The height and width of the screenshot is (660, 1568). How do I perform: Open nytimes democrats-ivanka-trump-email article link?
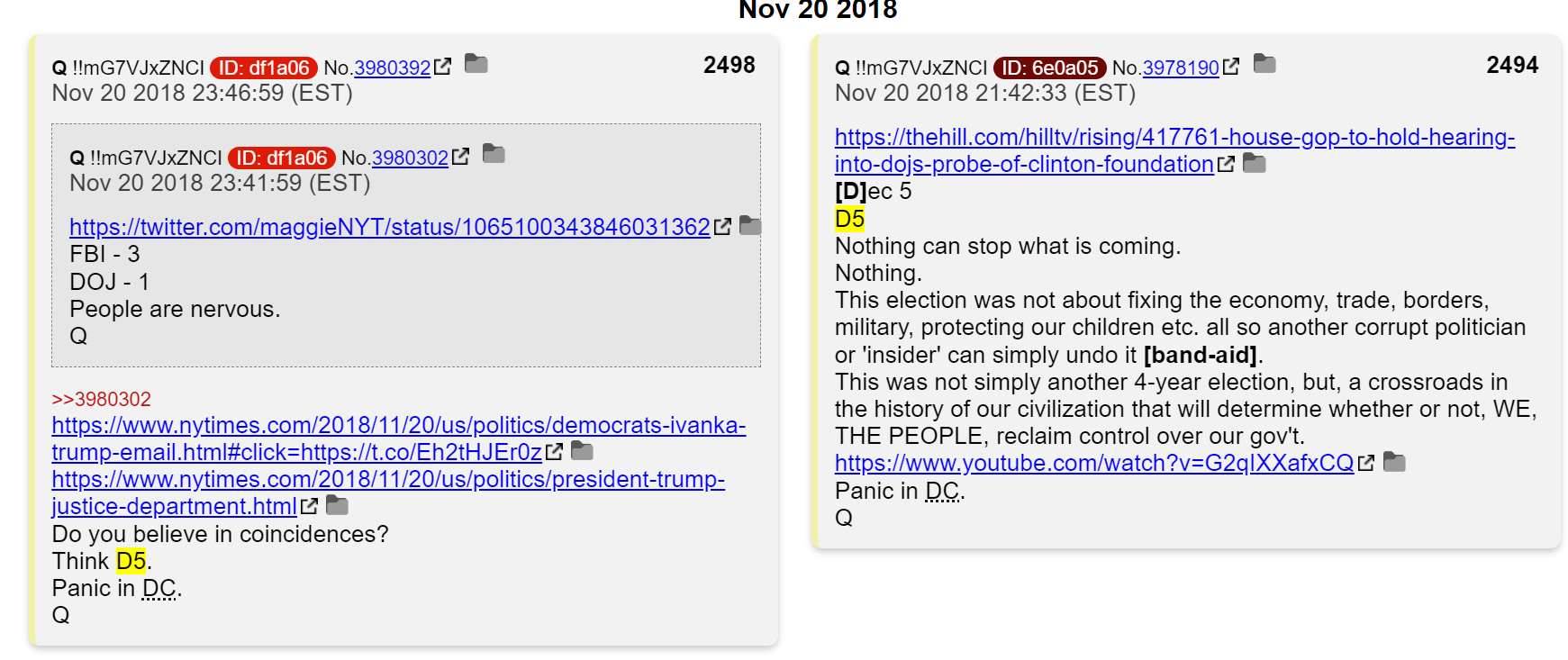coord(399,438)
